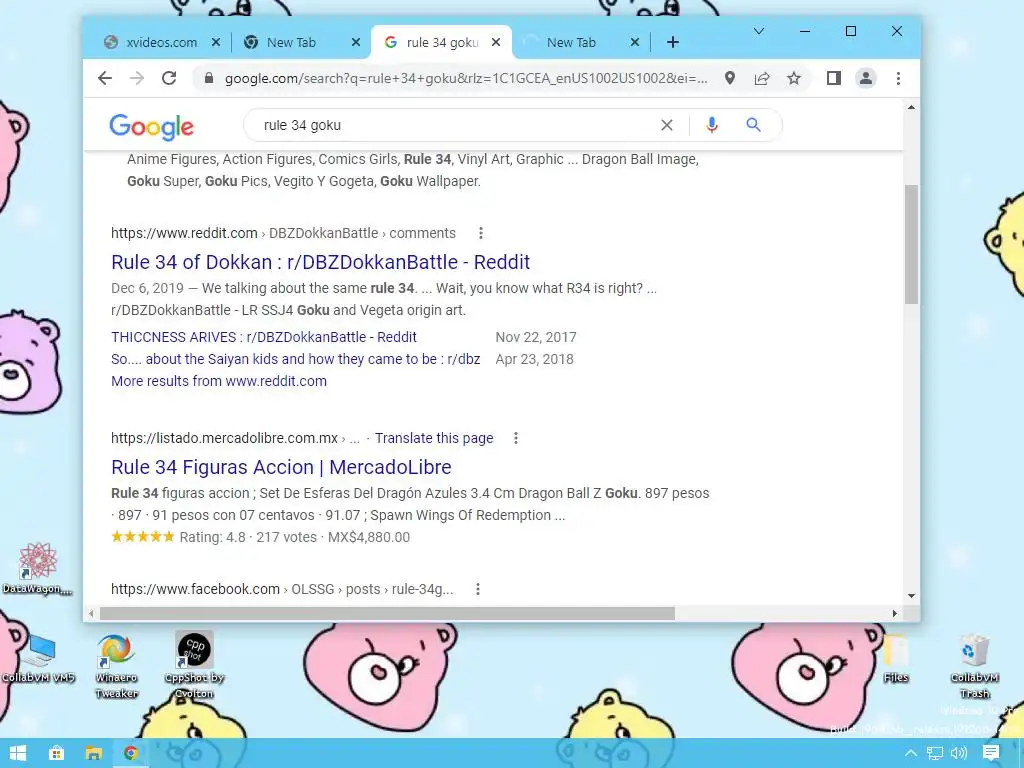
Task: Select the DataWagon desktop shortcut
Action: 37,568
